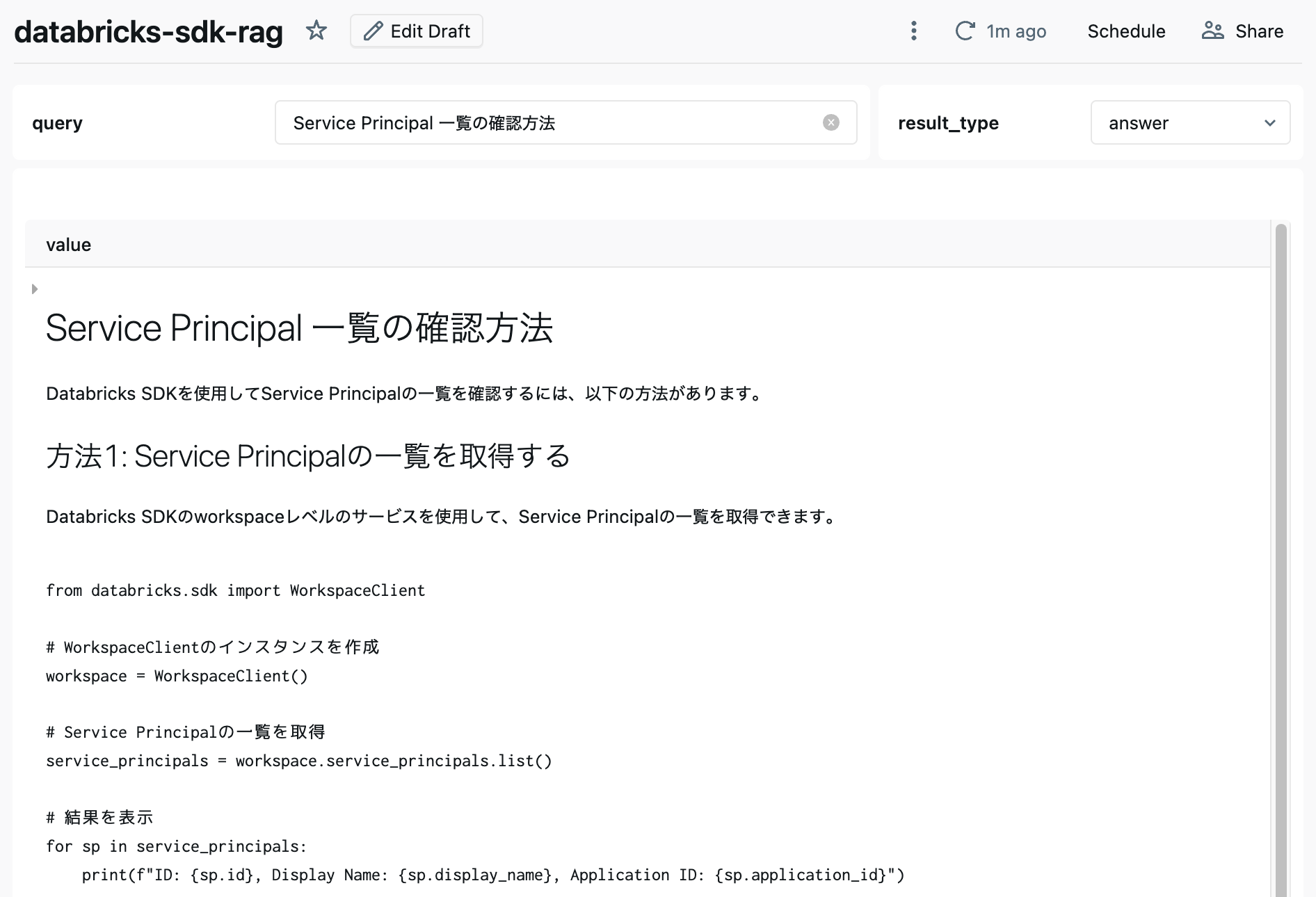Click the query parameter label
Viewport: 1316px width, 897px height.
pos(57,123)
